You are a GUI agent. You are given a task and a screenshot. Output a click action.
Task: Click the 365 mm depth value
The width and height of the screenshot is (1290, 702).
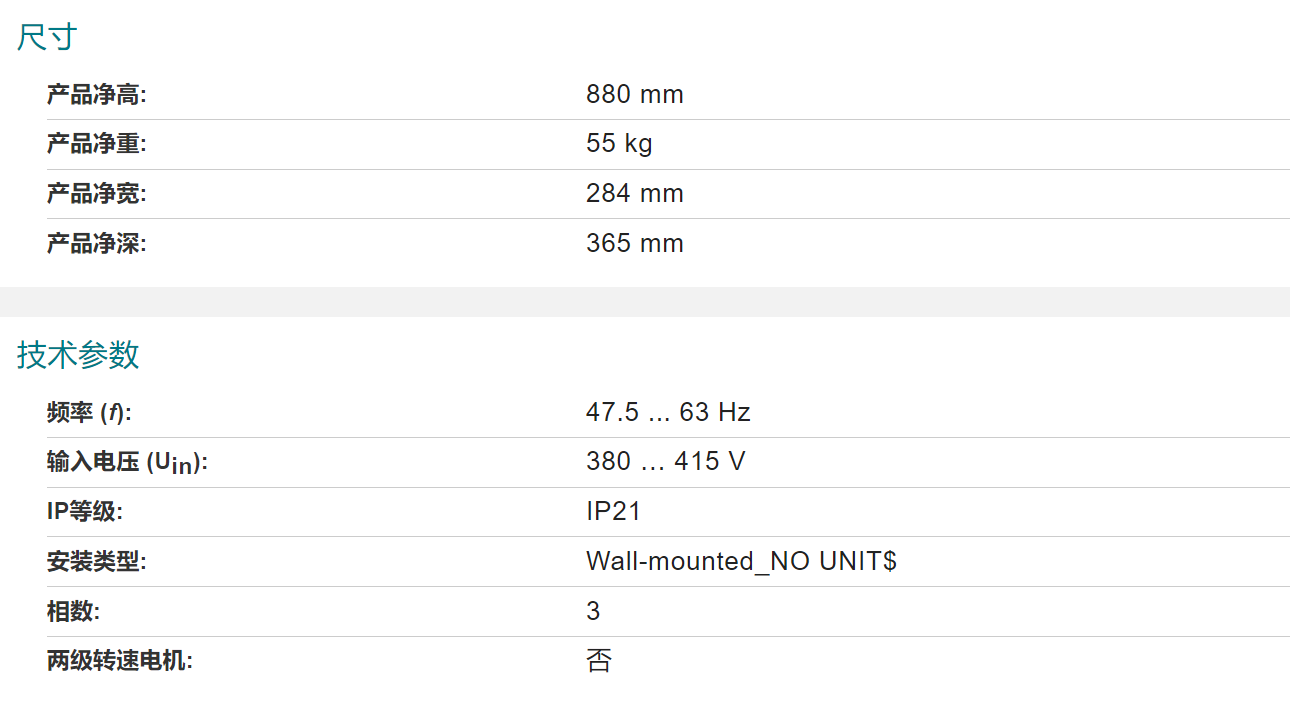[x=635, y=243]
